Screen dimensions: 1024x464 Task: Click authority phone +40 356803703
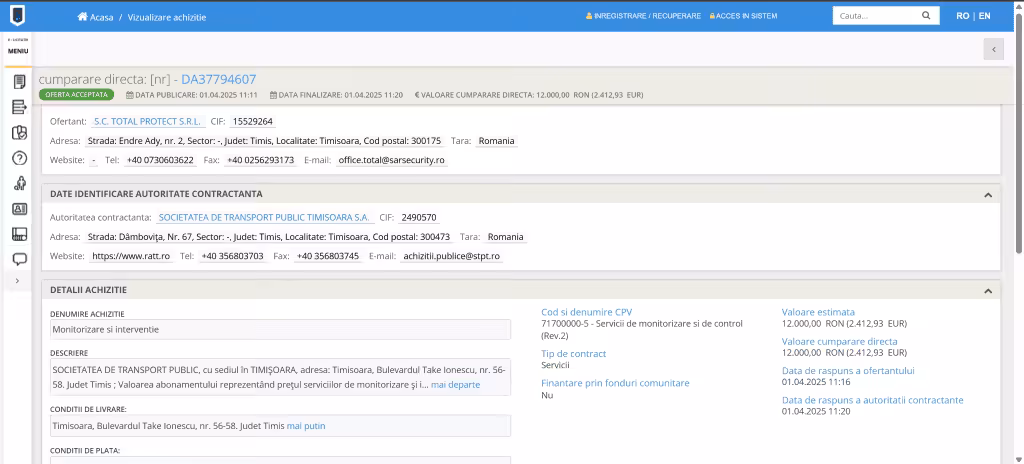point(232,256)
